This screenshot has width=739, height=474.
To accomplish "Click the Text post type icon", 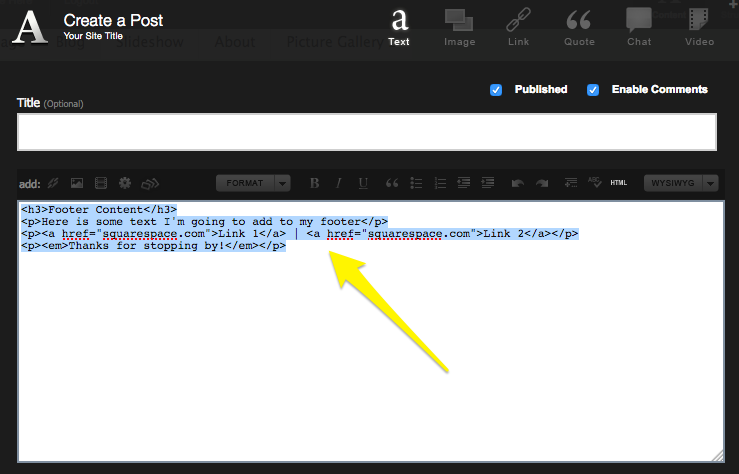I will tap(399, 26).
